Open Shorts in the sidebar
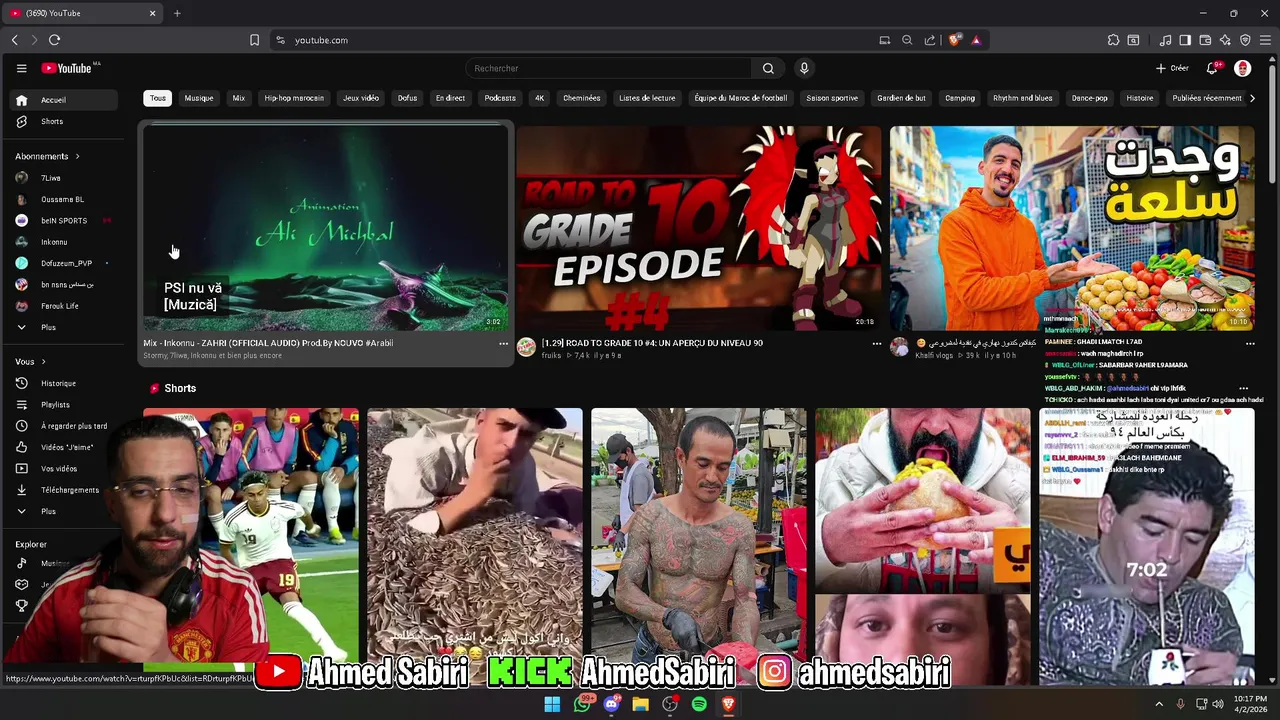The width and height of the screenshot is (1280, 720). [x=63, y=121]
